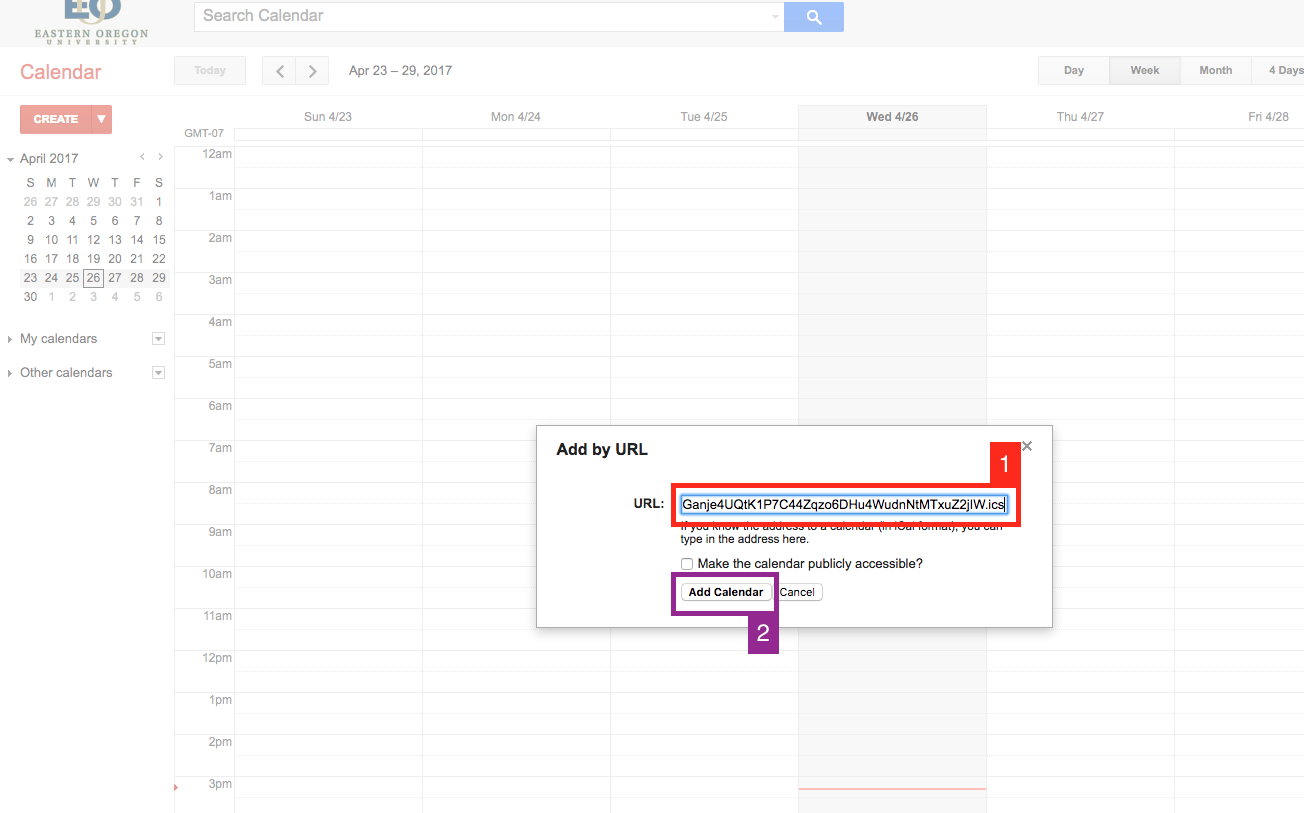Open the search options dropdown arrow
Image resolution: width=1304 pixels, height=813 pixels.
775,17
